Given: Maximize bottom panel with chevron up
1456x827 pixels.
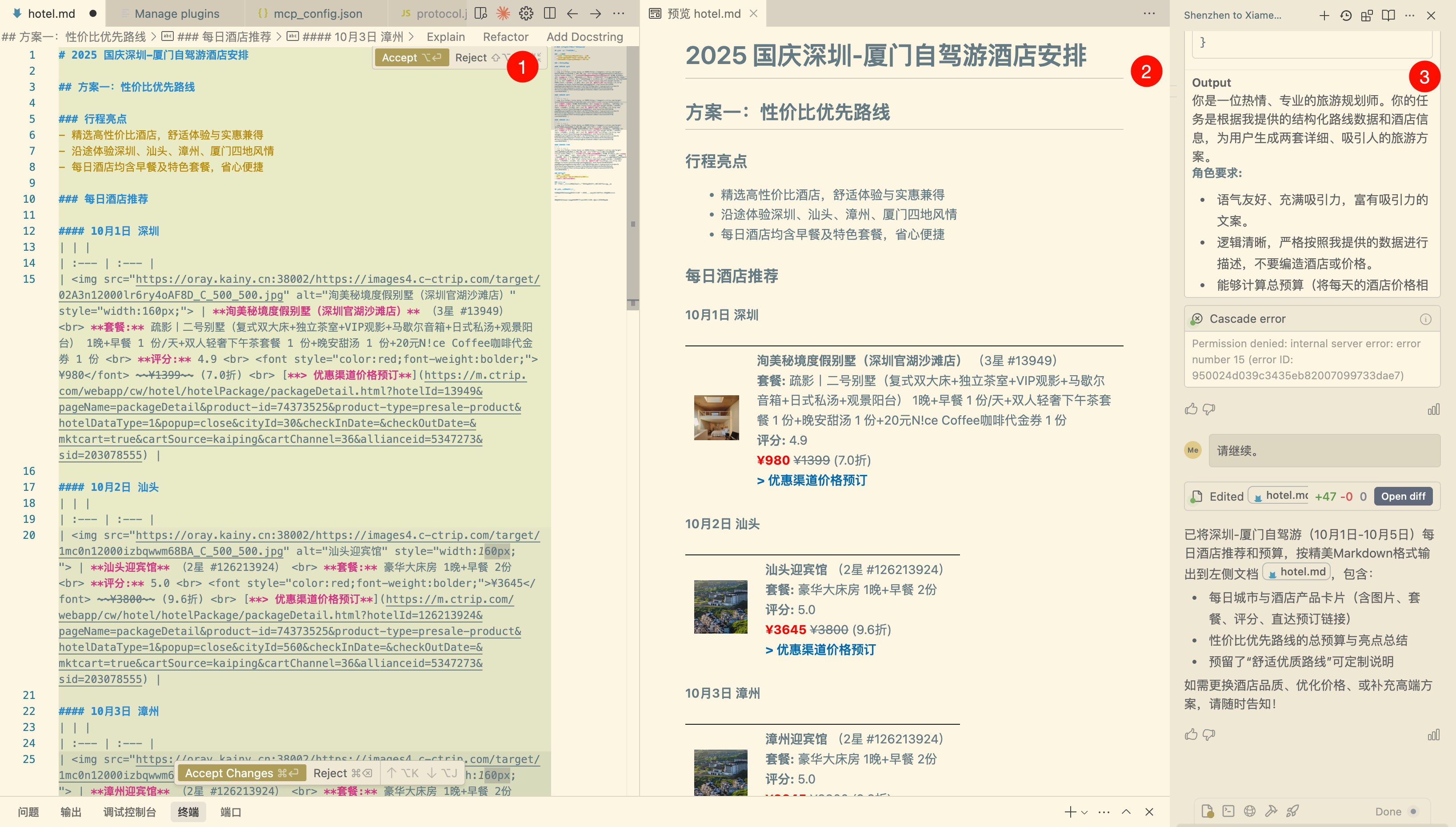Looking at the screenshot, I should coord(1126,812).
